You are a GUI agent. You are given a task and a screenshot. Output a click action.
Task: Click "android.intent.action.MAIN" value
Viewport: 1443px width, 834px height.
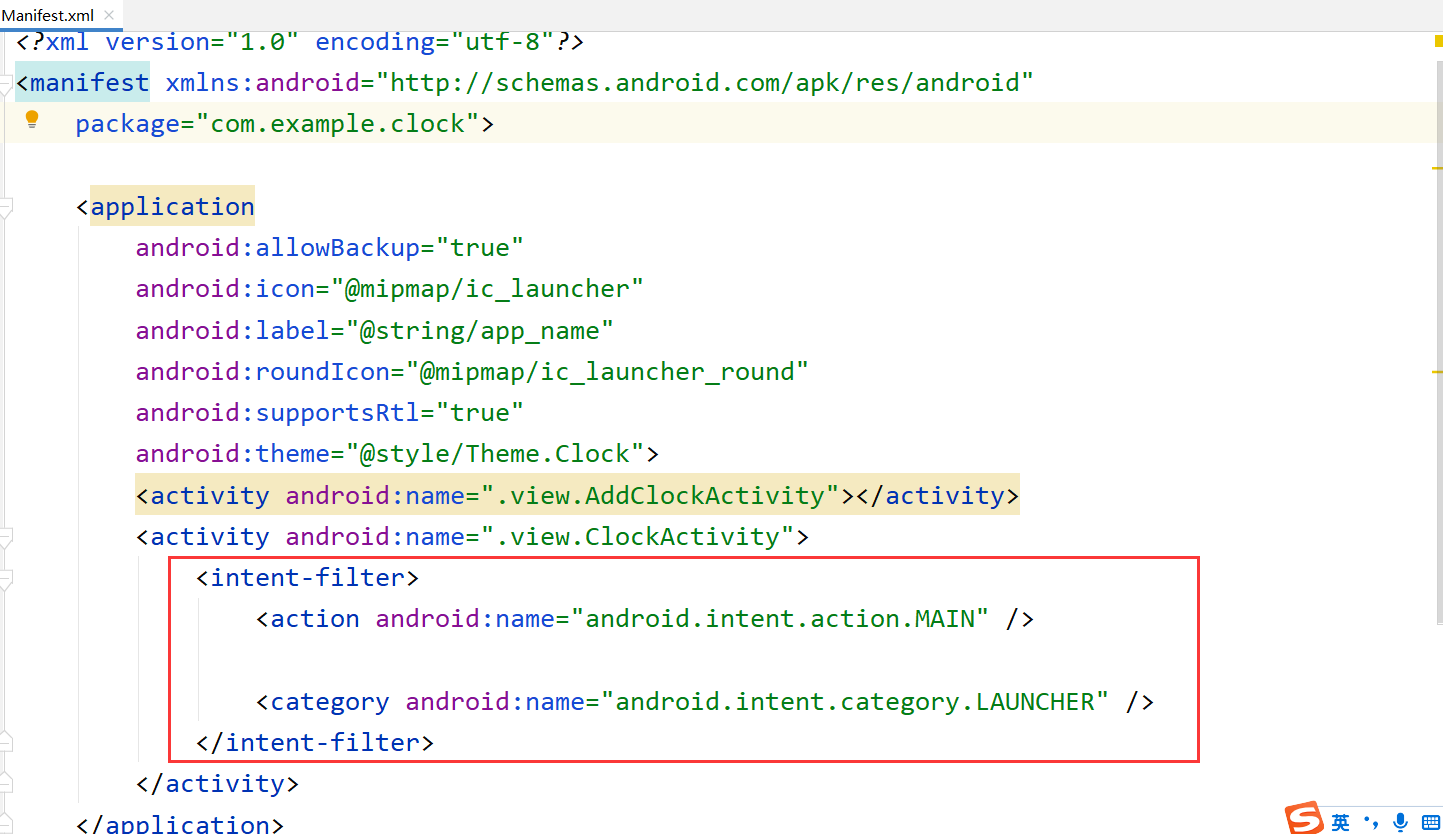780,619
